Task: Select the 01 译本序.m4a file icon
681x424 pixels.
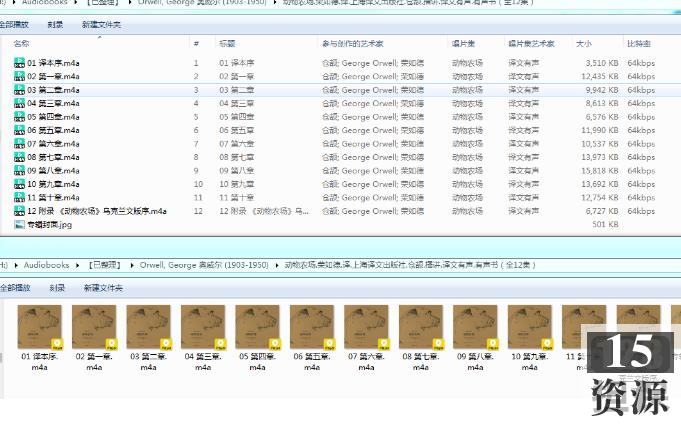Action: click(x=19, y=63)
